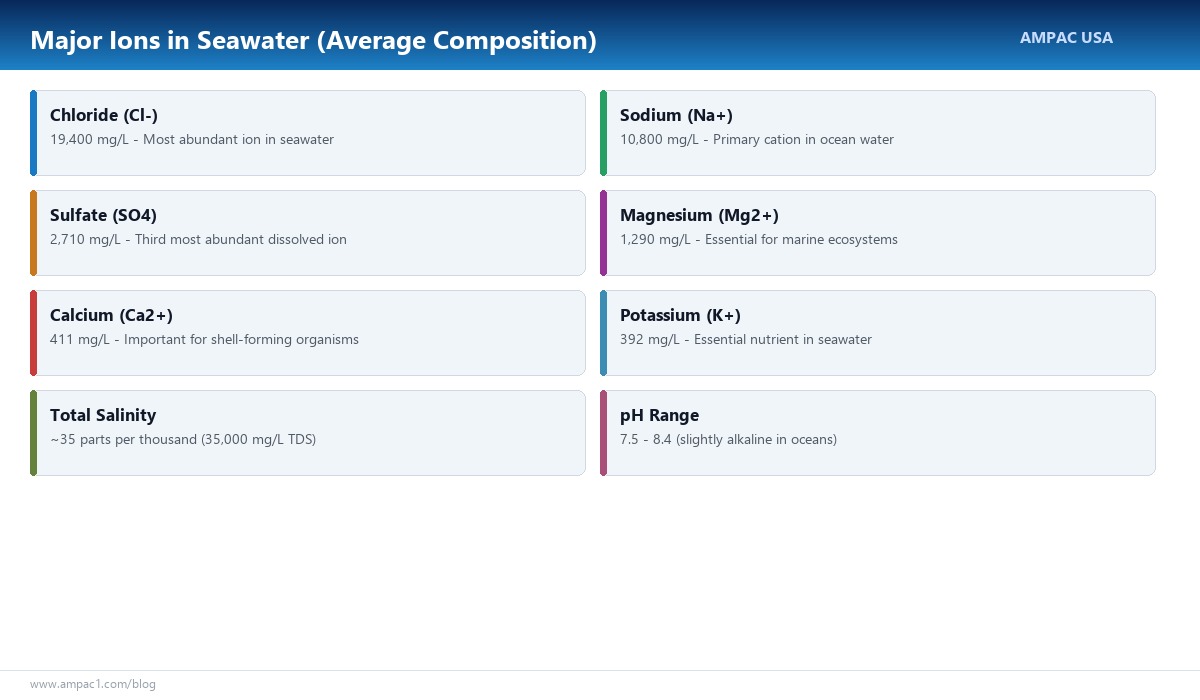Select the Magnesium (Mg2+) card title
The image size is (1200, 700).
pos(699,215)
